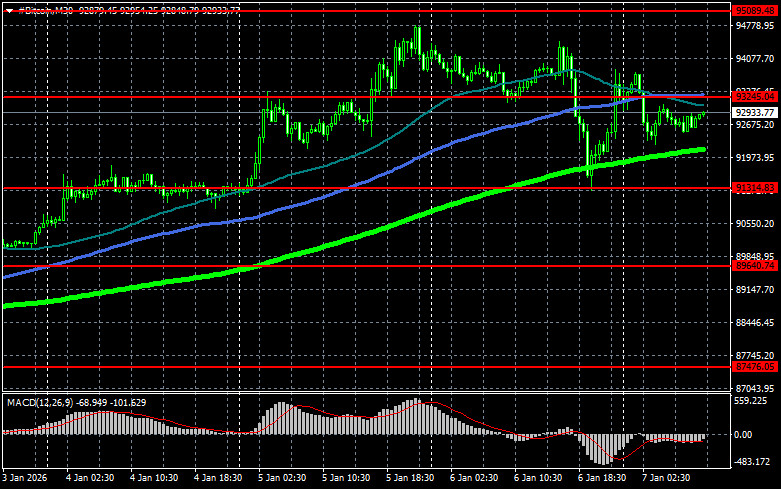
Task: Select the 91314.83 red level price label
Action: 755,188
